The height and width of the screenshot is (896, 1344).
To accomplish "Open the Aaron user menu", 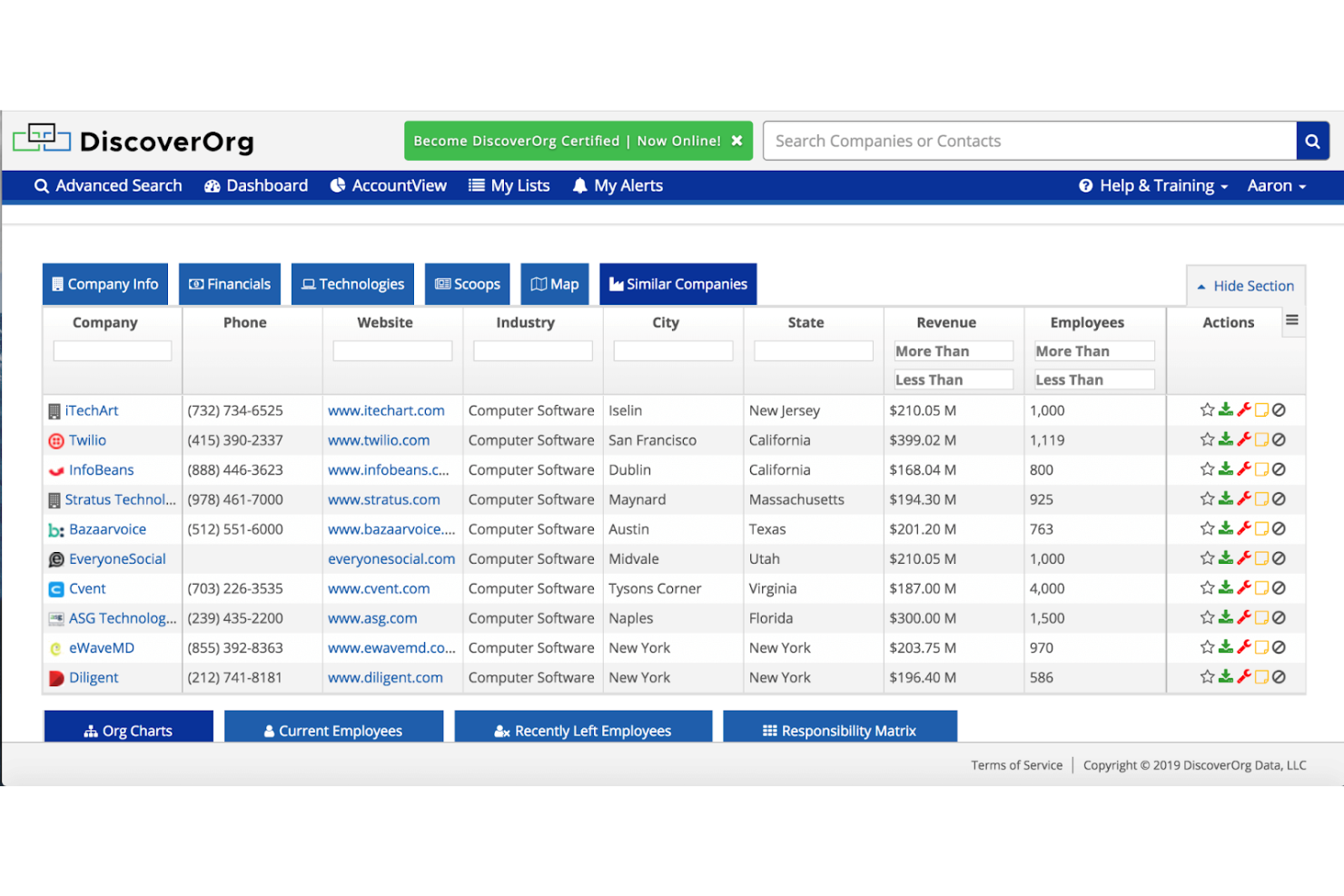I will click(x=1276, y=186).
